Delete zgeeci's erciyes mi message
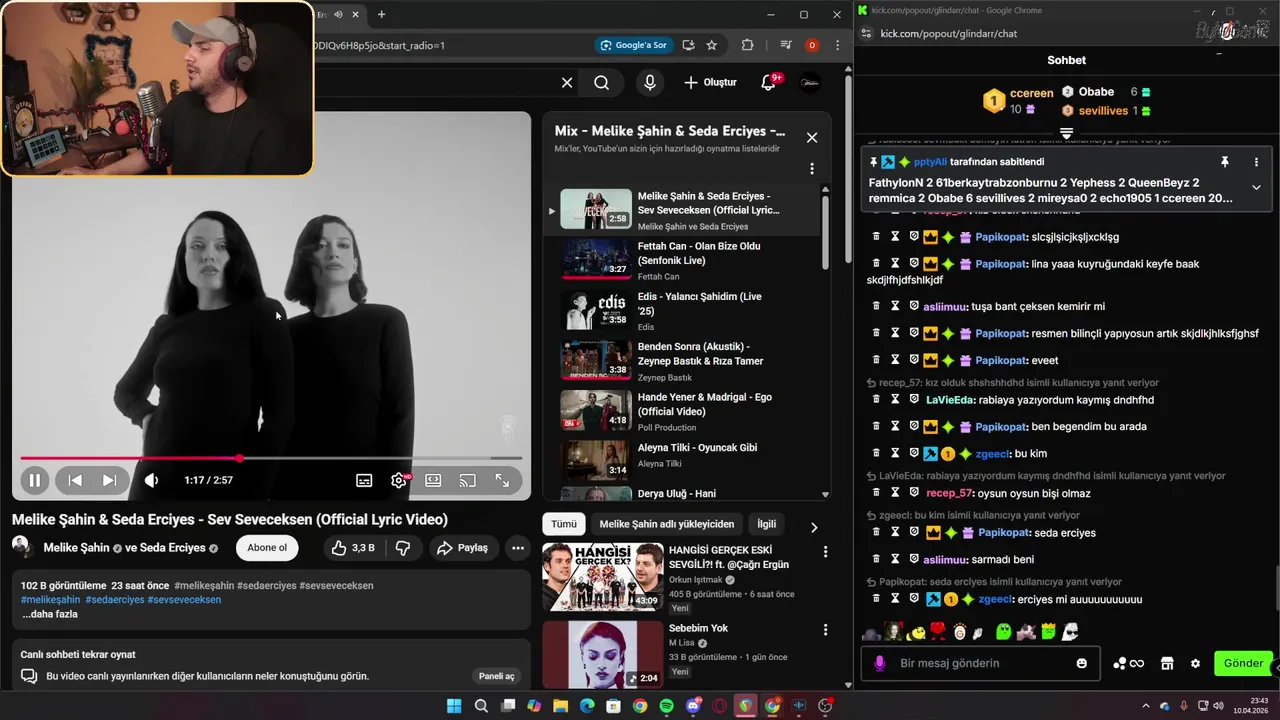This screenshot has width=1280, height=720. pyautogui.click(x=876, y=599)
